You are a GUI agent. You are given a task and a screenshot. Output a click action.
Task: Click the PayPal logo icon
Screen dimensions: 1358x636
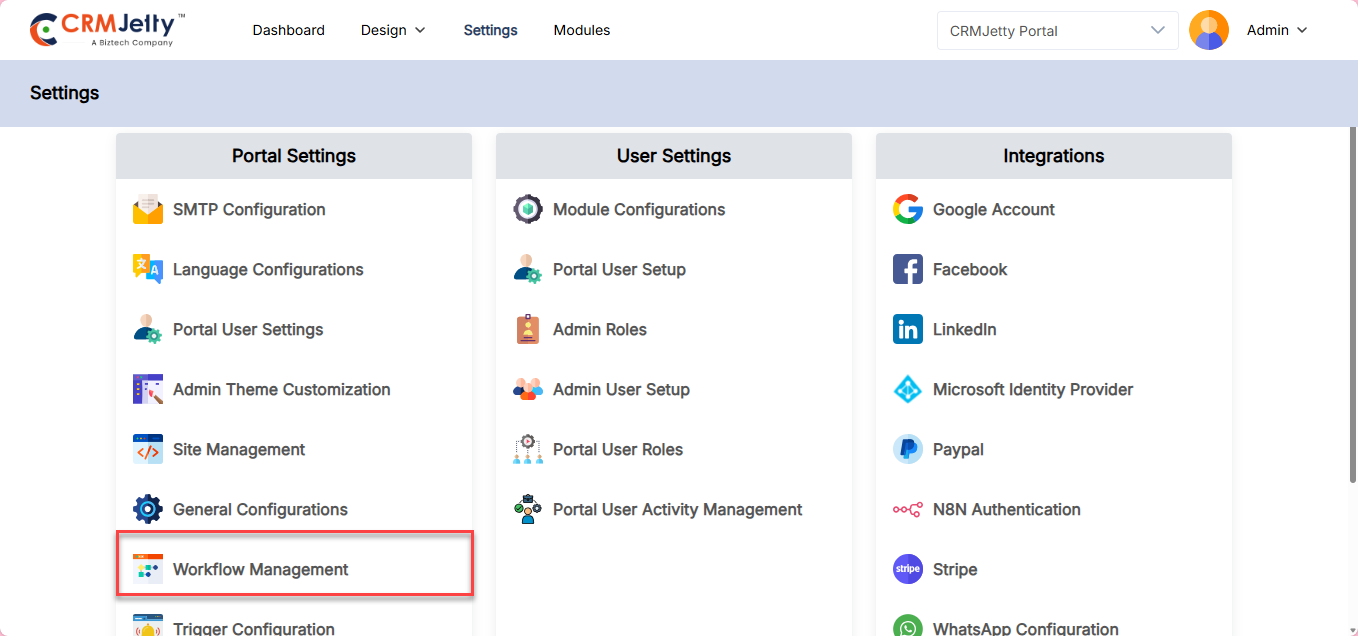908,450
